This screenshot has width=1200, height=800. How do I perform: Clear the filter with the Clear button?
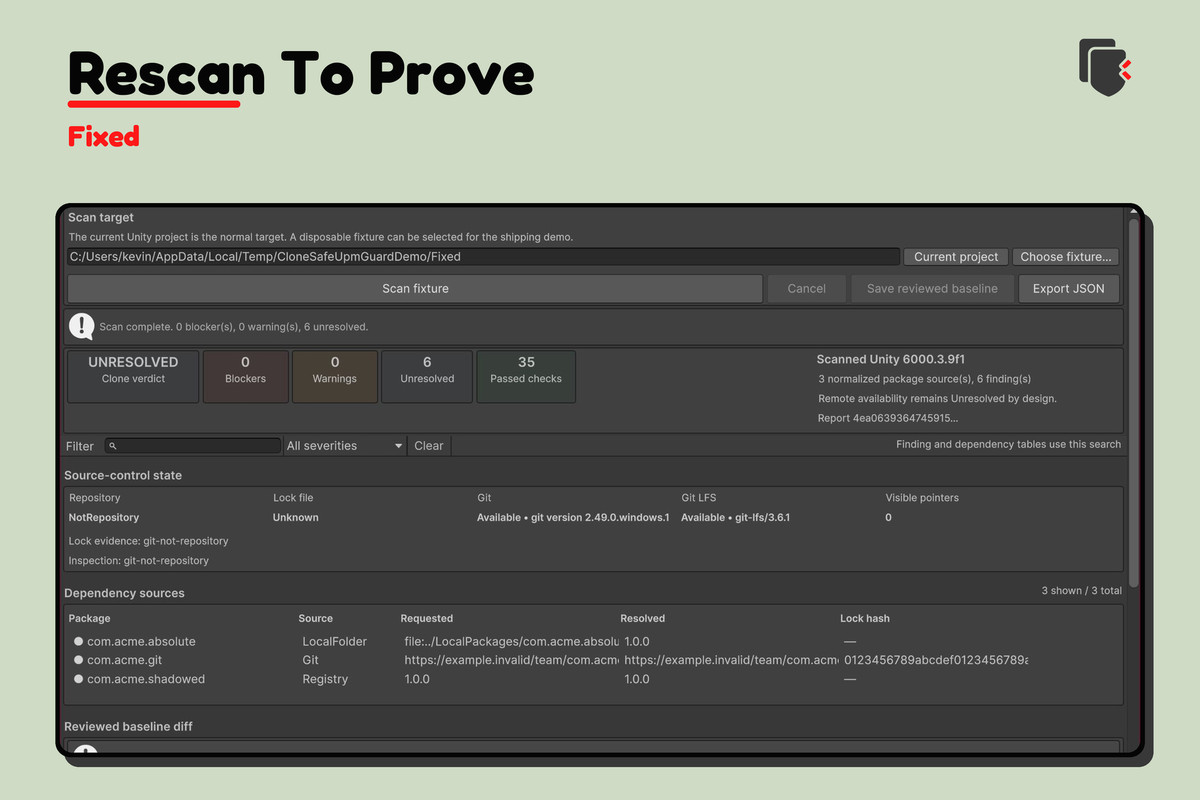tap(429, 446)
